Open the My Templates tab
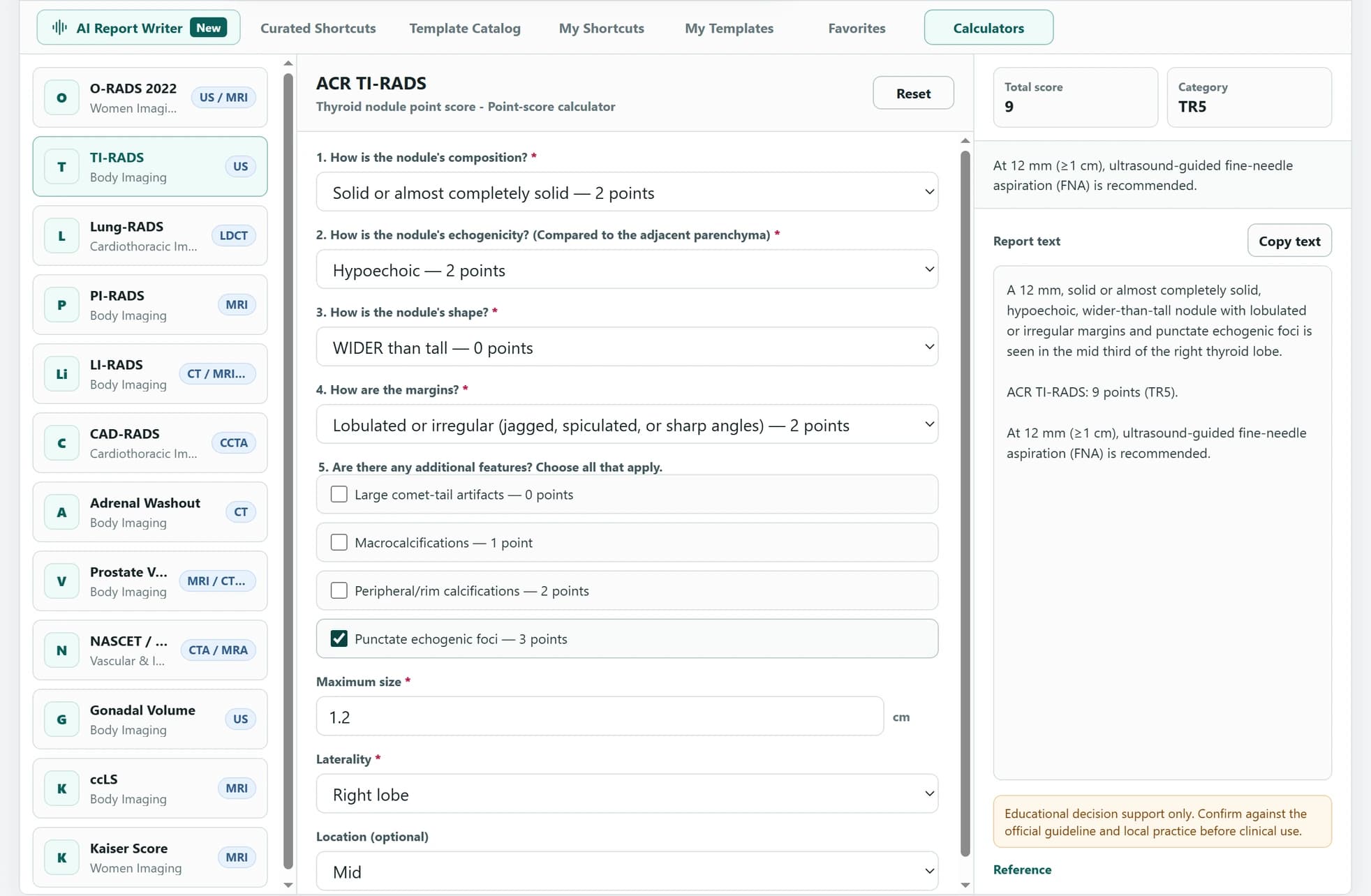Viewport: 1371px width, 896px height. click(x=729, y=28)
